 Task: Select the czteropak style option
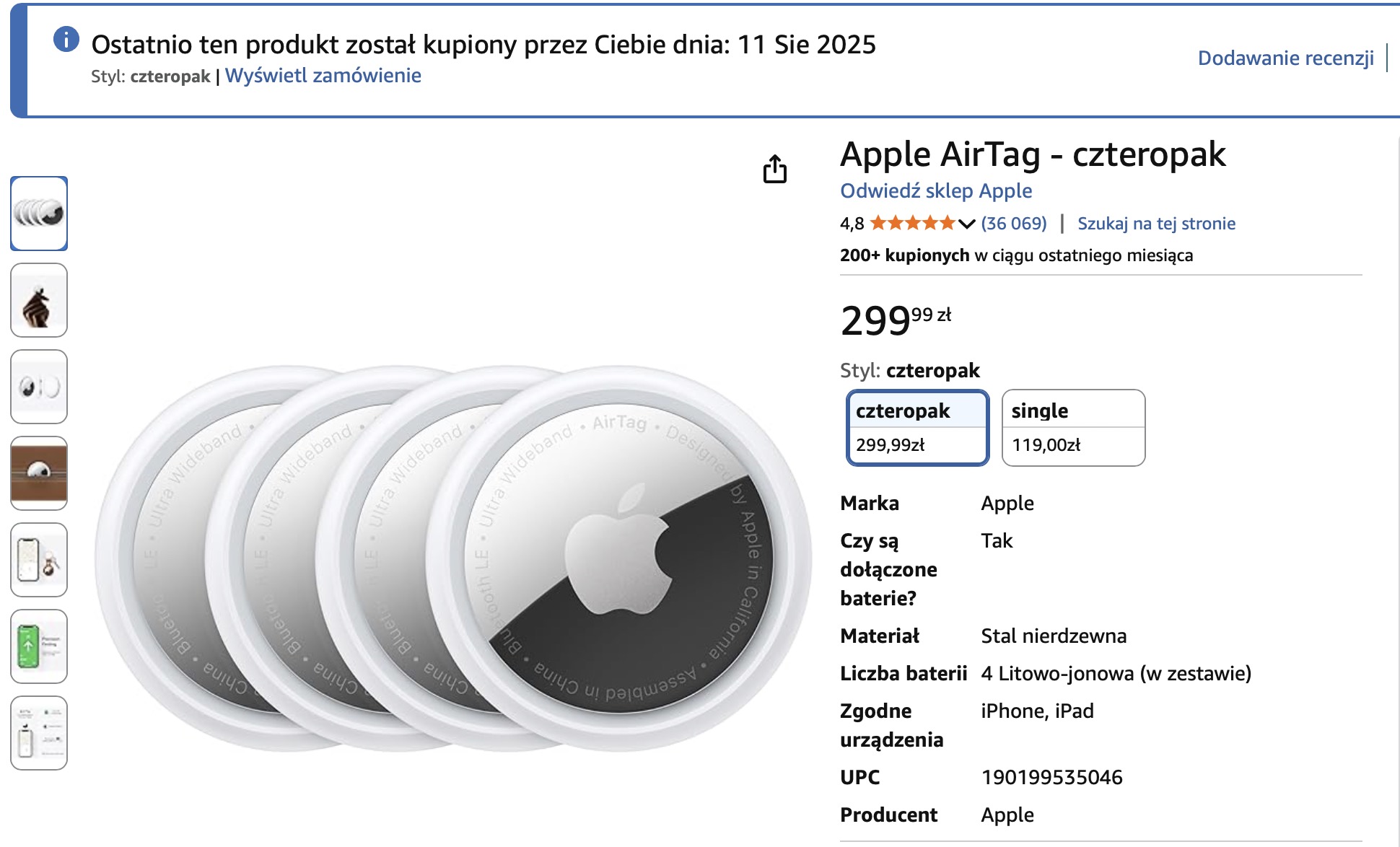[917, 428]
